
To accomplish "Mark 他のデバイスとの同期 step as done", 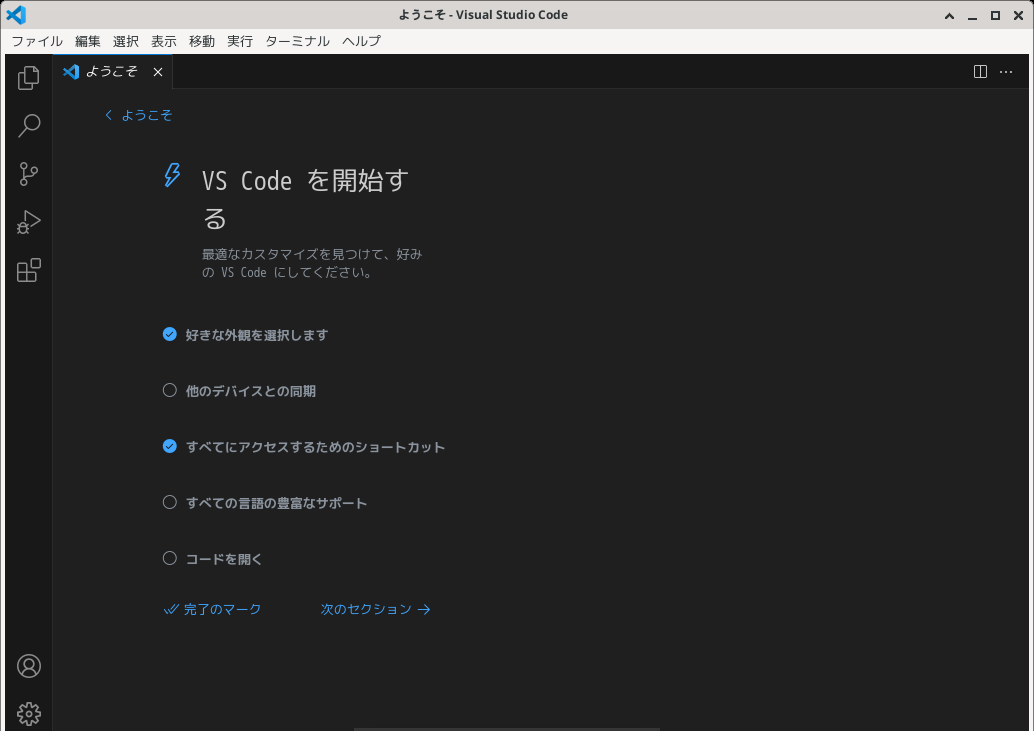I will 169,390.
